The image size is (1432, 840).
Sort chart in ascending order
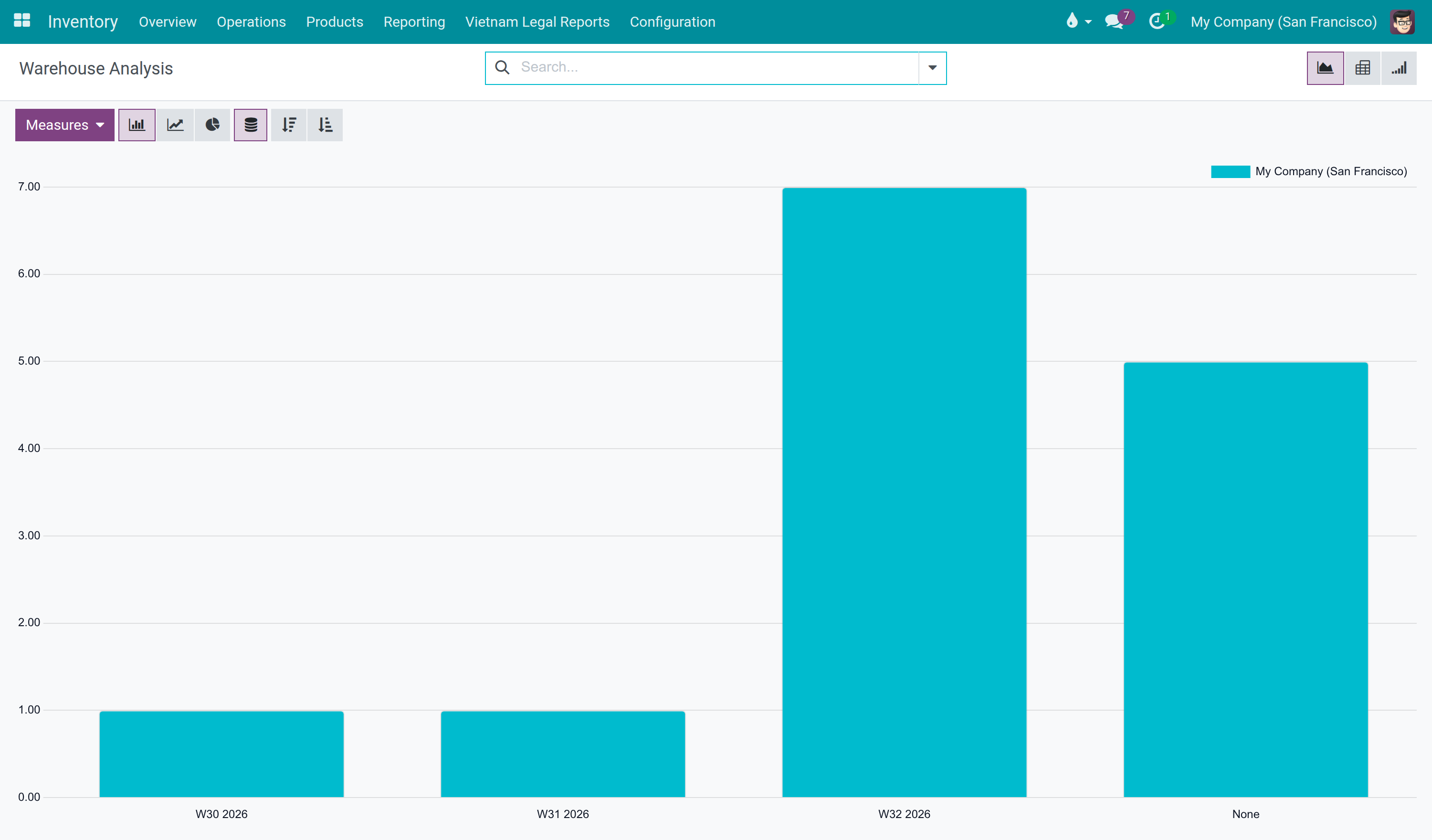pos(325,125)
